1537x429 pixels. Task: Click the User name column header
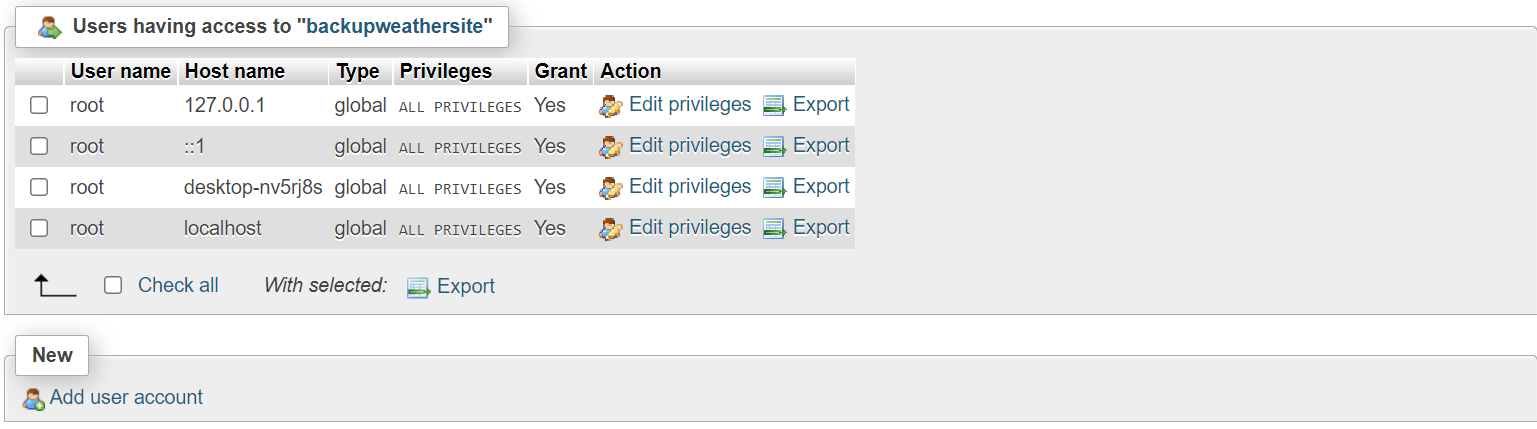click(x=120, y=71)
